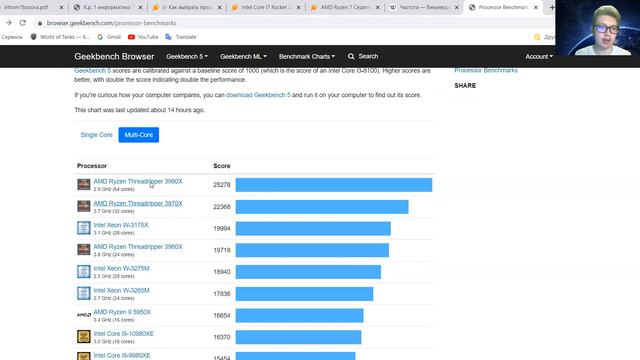This screenshot has height=360, width=640.
Task: Switch to the Как выбрать процессор tab
Action: pos(186,7)
